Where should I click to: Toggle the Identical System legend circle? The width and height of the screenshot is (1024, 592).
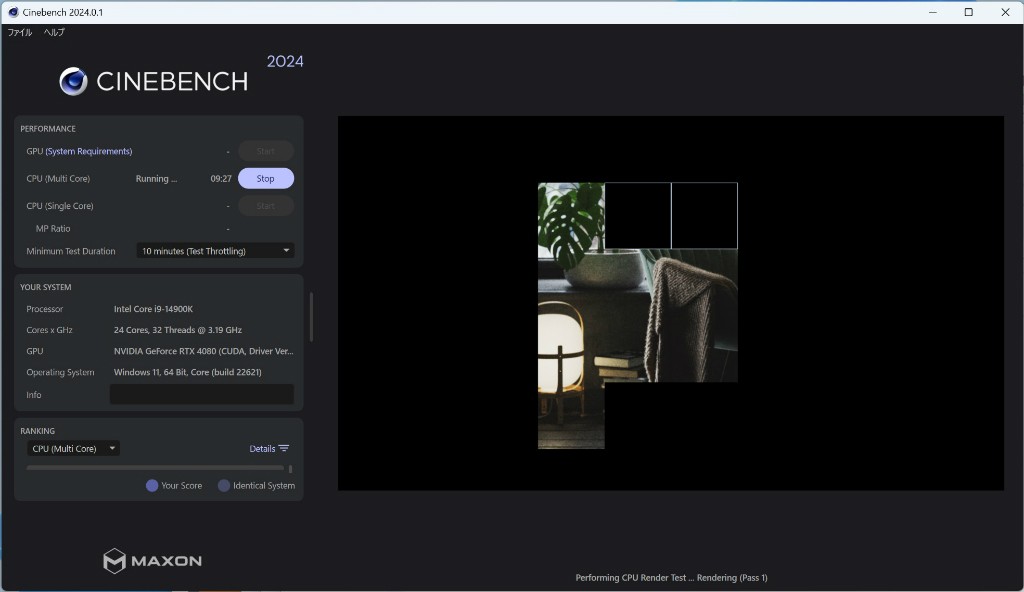224,486
